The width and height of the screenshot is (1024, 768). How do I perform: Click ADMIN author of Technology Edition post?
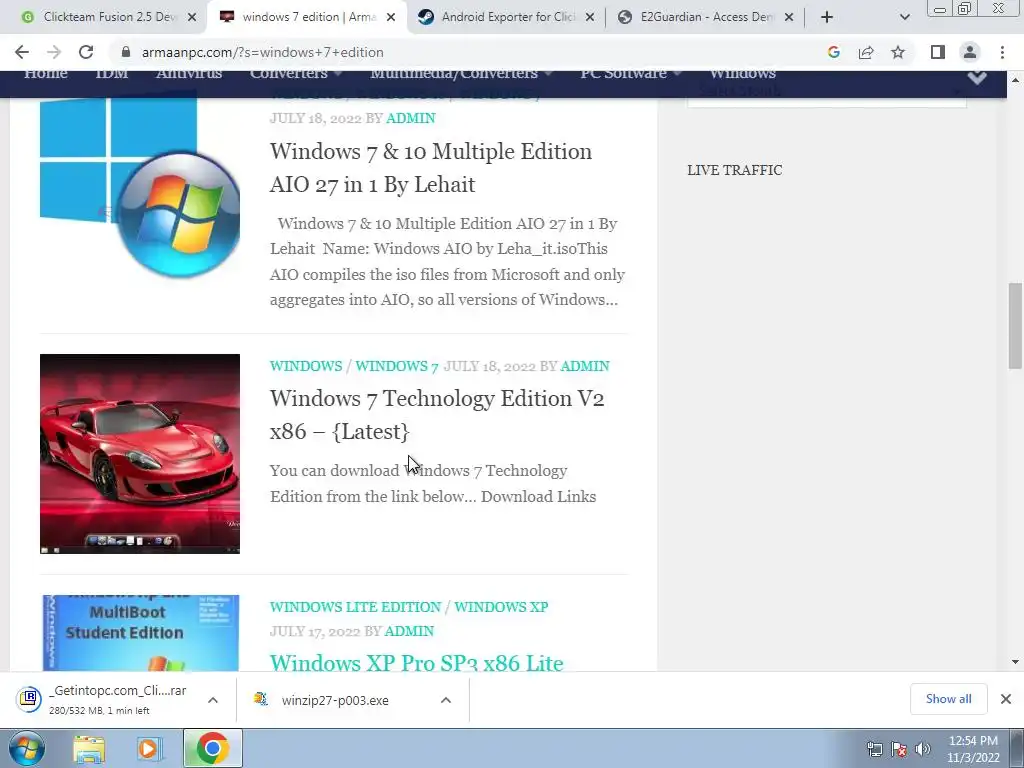584,366
